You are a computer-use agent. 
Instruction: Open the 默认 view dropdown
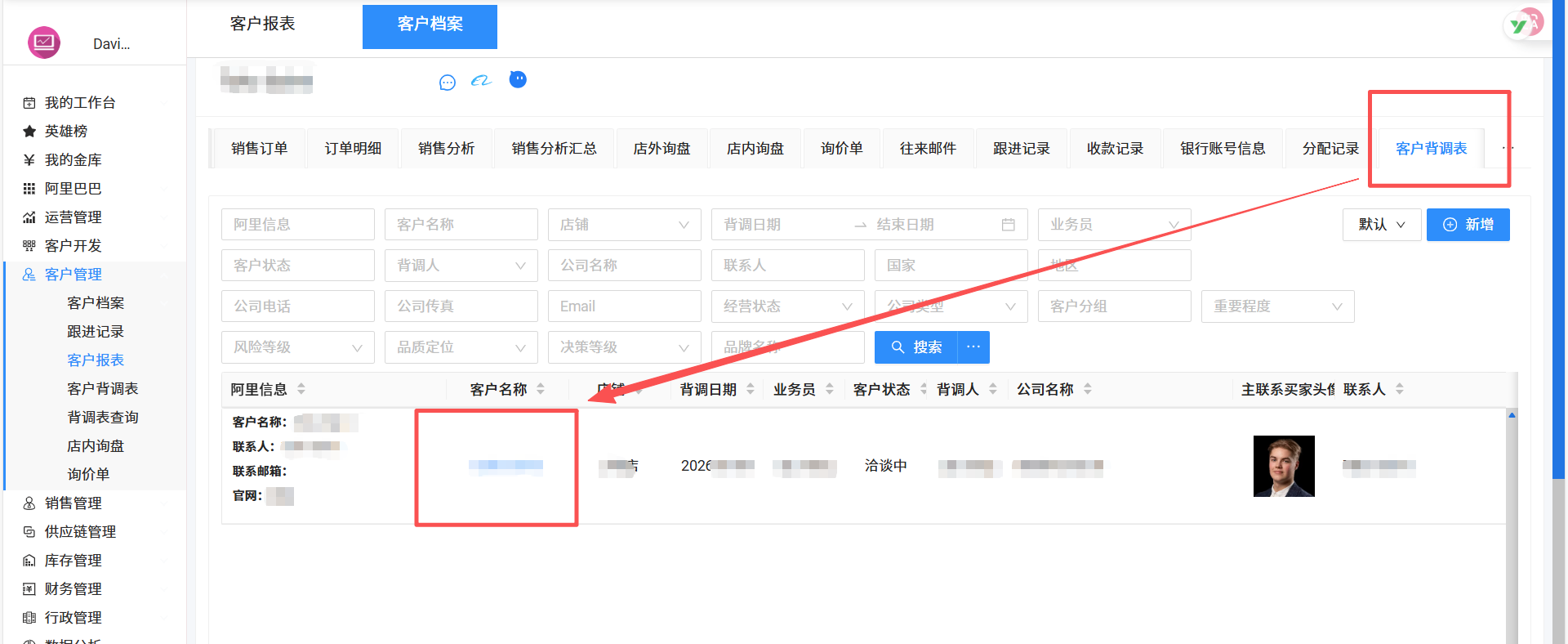(x=1382, y=225)
